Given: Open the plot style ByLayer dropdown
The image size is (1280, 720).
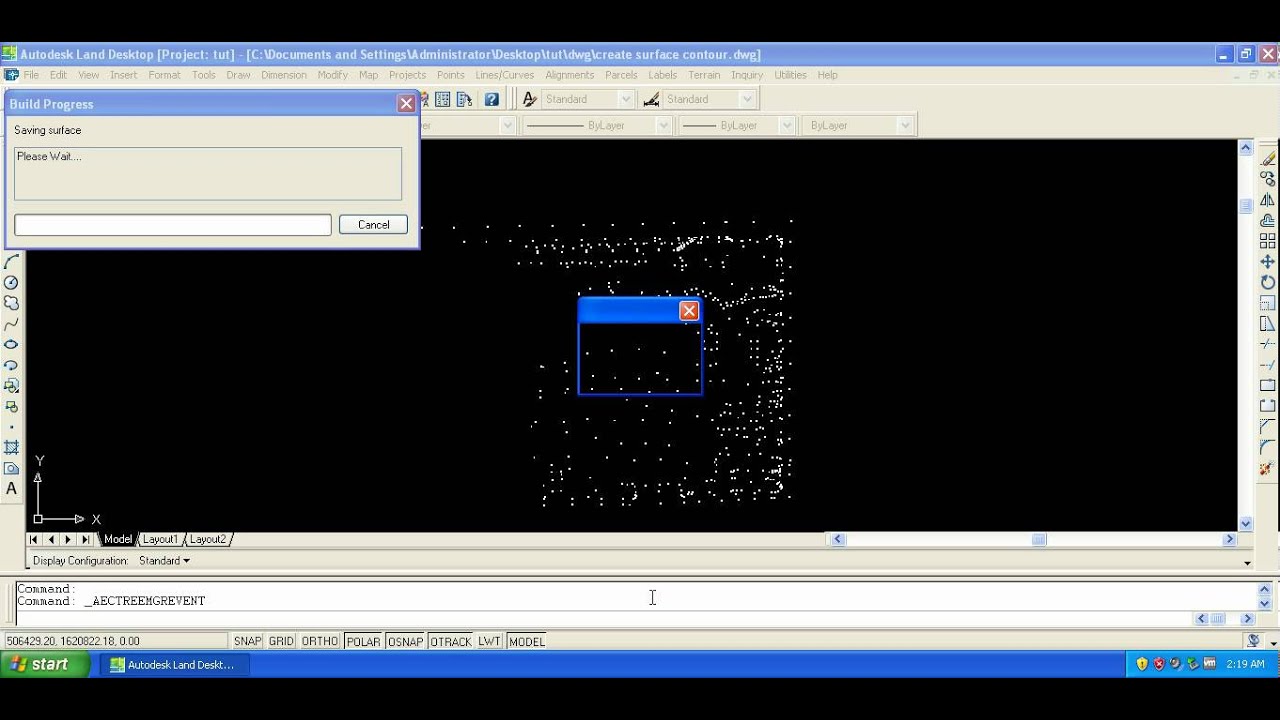Looking at the screenshot, I should click(905, 125).
